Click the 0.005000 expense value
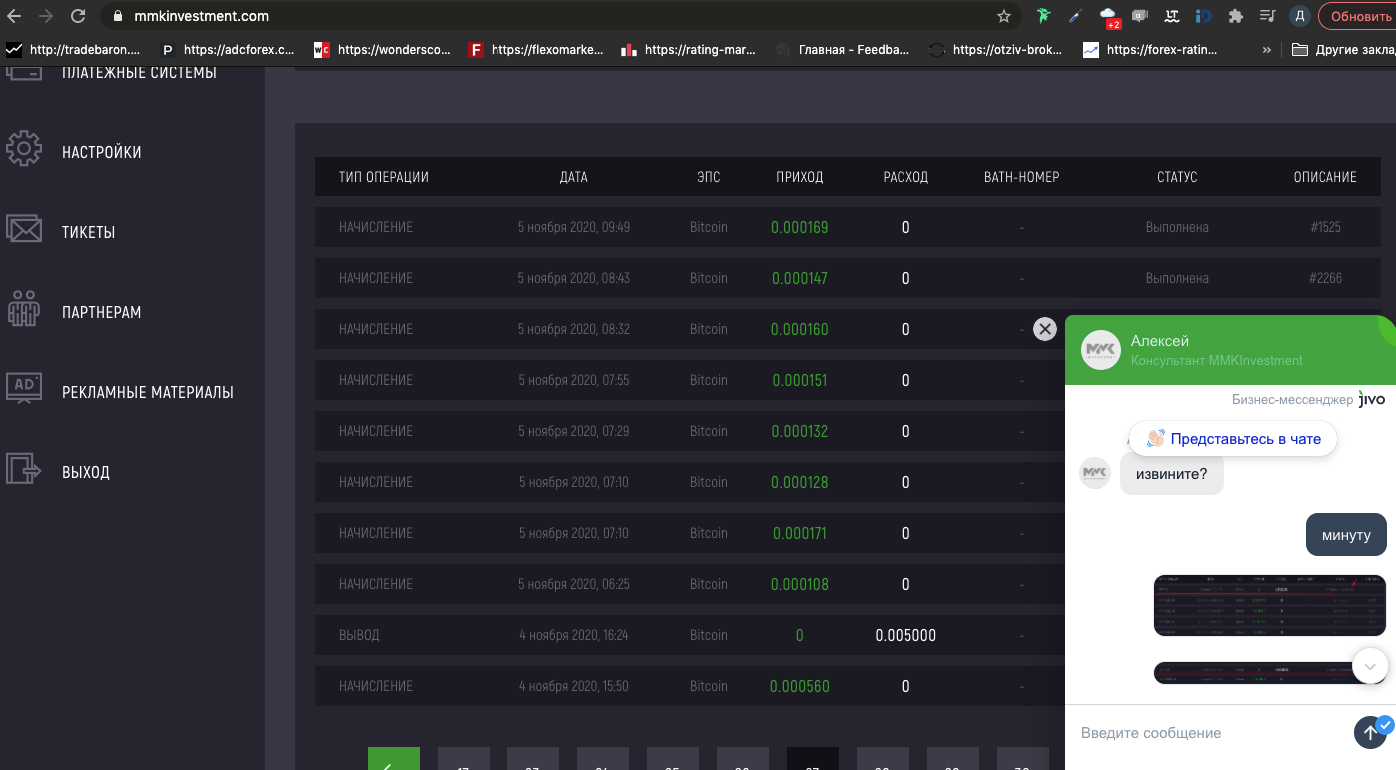 coord(906,635)
